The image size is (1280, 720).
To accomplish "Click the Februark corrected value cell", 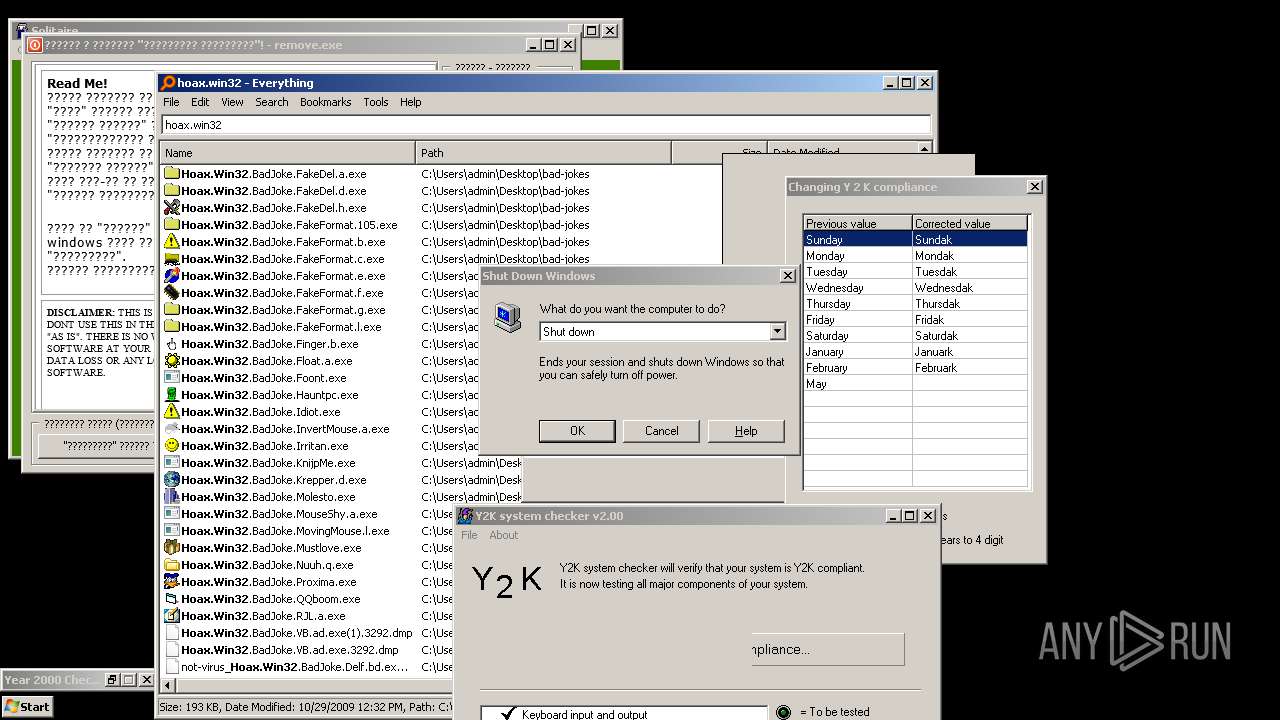I will [x=969, y=368].
